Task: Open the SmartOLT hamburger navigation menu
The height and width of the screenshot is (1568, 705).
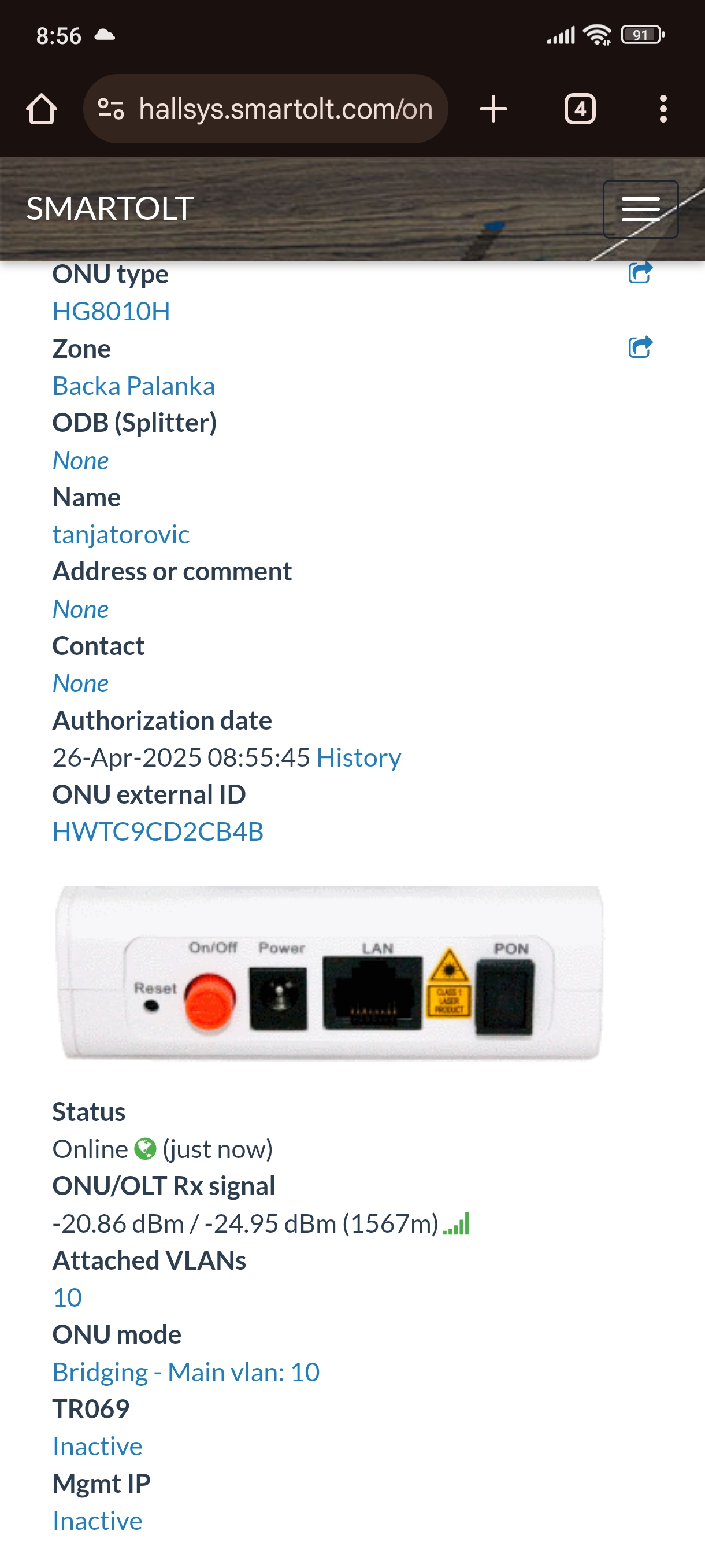Action: (640, 209)
